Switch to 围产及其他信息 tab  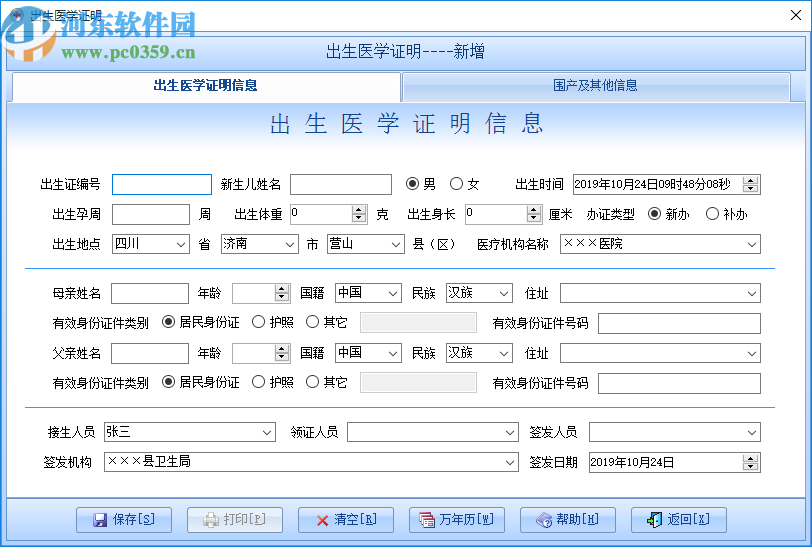tap(596, 85)
